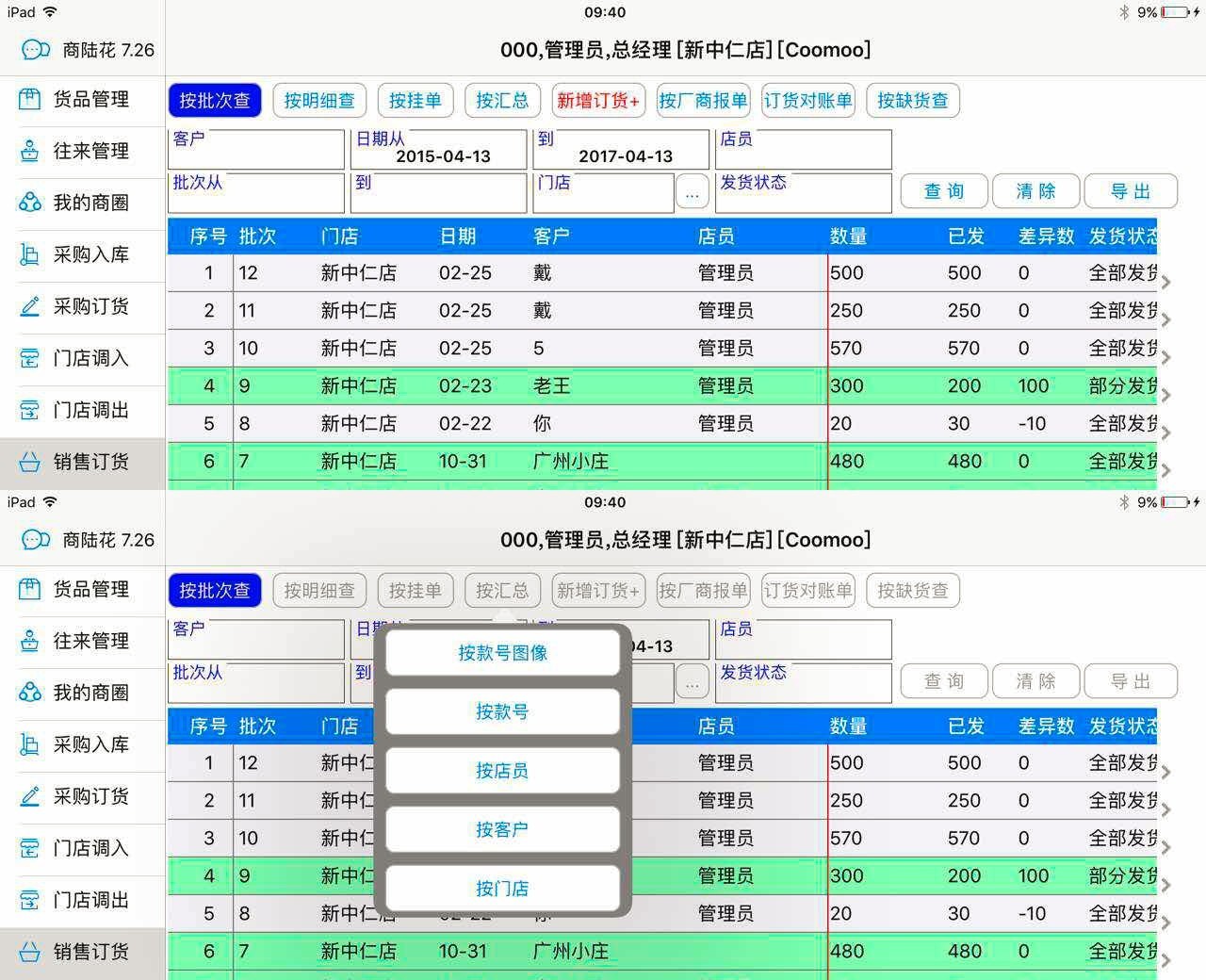Expand row 4 chevron in screen without popup
The width and height of the screenshot is (1206, 980).
tap(1165, 395)
